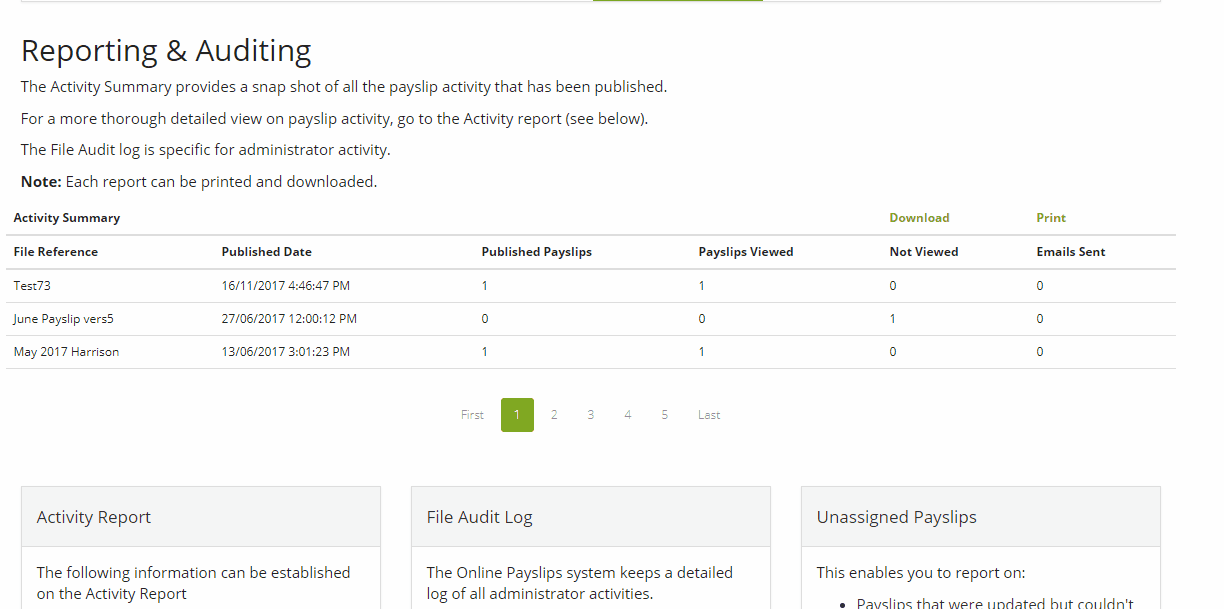1224x609 pixels.
Task: Select page 4 of the Activity Summary
Action: pyautogui.click(x=627, y=414)
